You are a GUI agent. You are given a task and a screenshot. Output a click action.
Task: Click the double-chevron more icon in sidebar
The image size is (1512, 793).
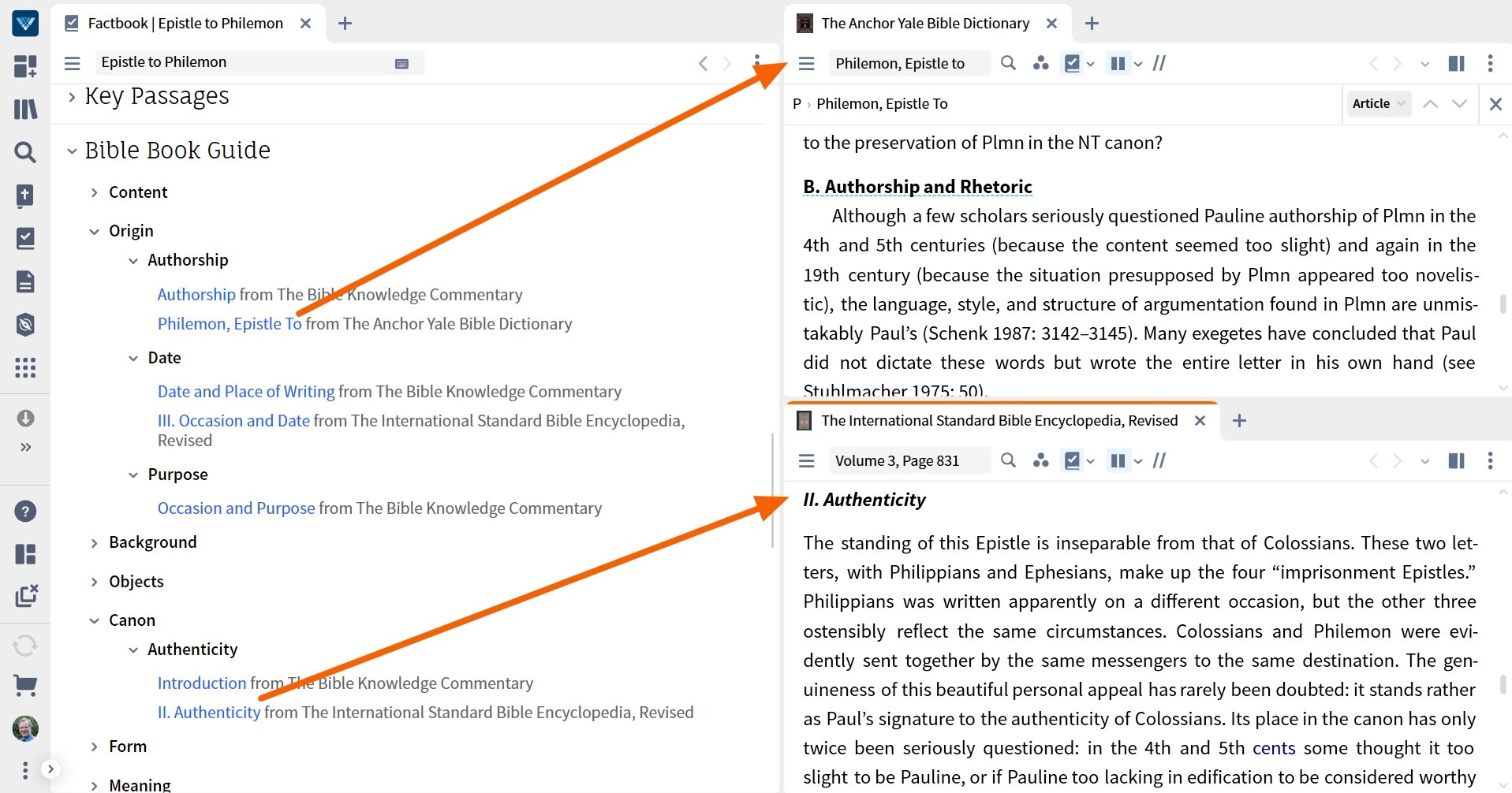click(x=25, y=447)
